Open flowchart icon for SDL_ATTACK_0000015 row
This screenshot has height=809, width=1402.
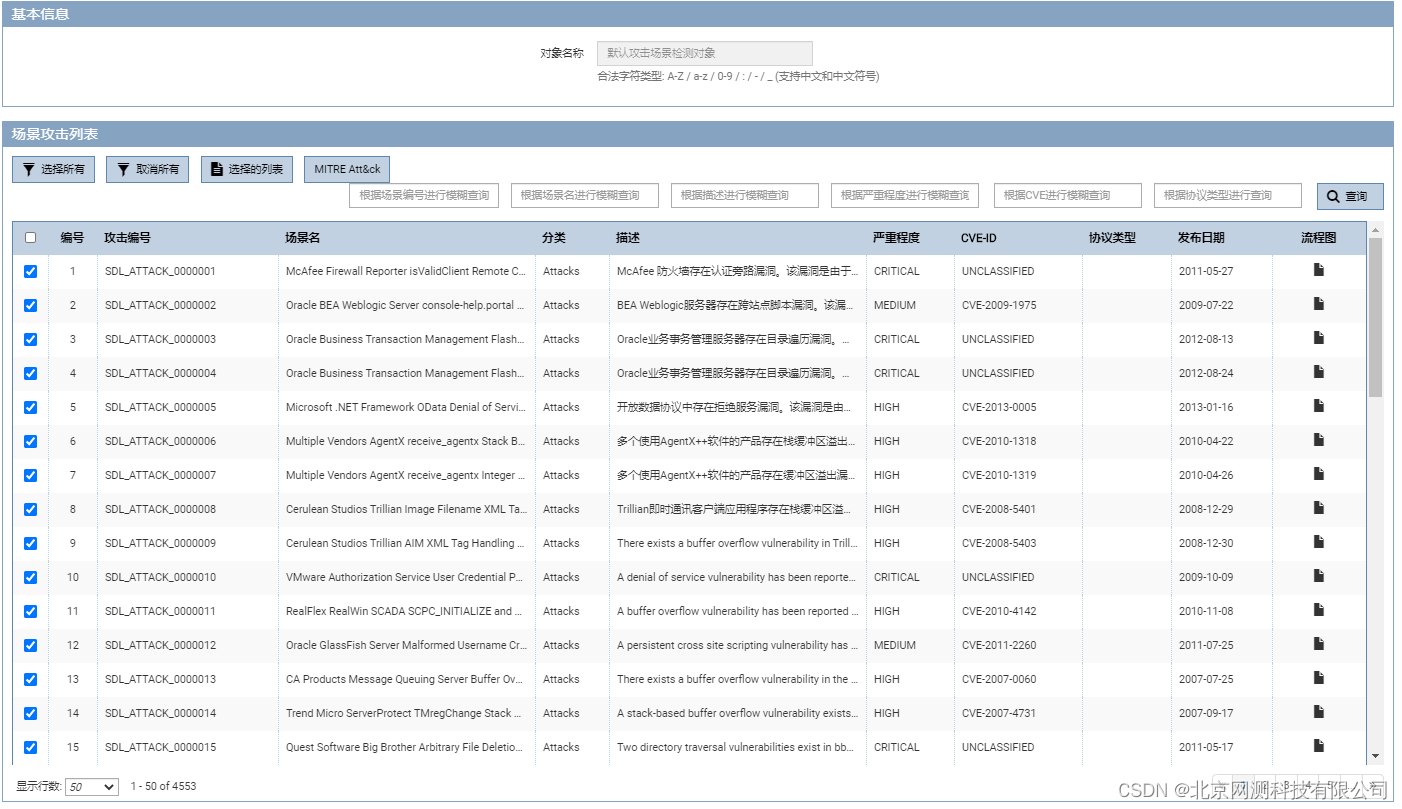(1319, 746)
